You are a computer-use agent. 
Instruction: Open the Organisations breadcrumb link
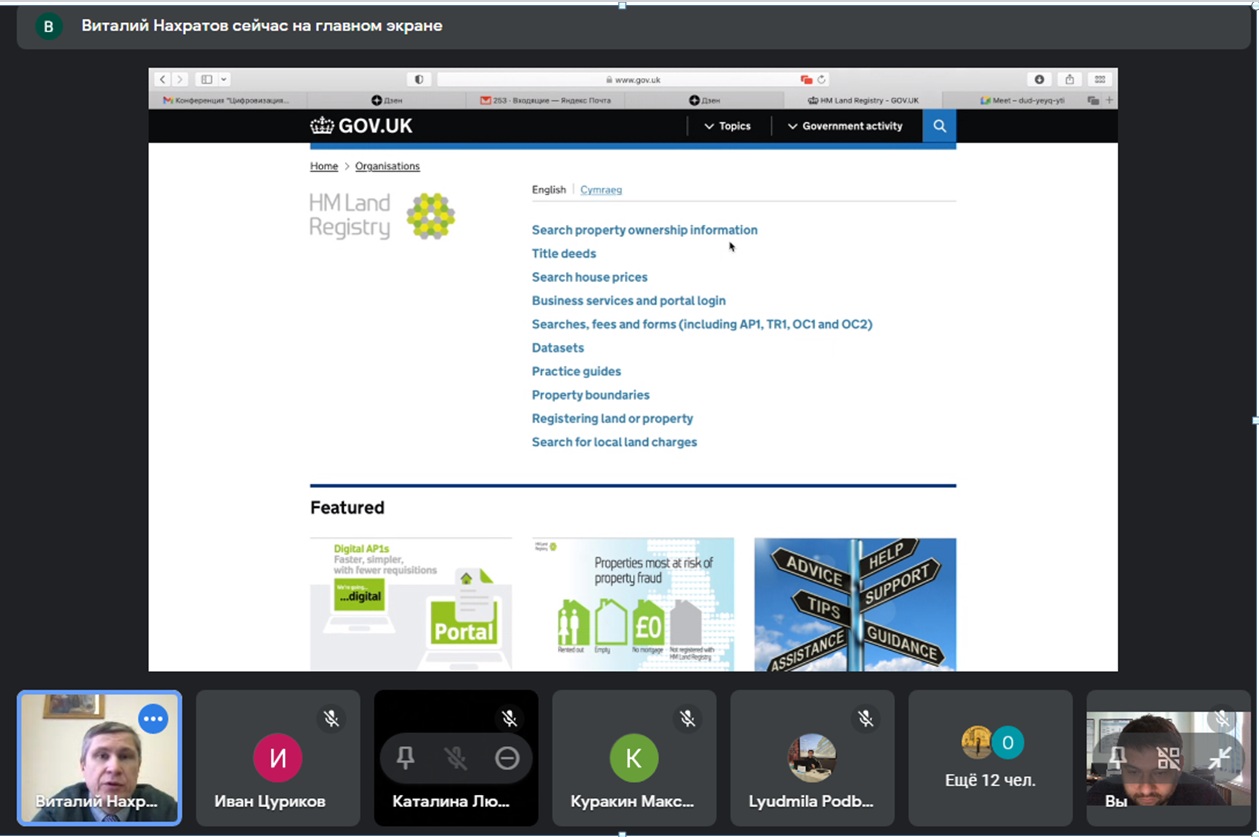[x=387, y=166]
